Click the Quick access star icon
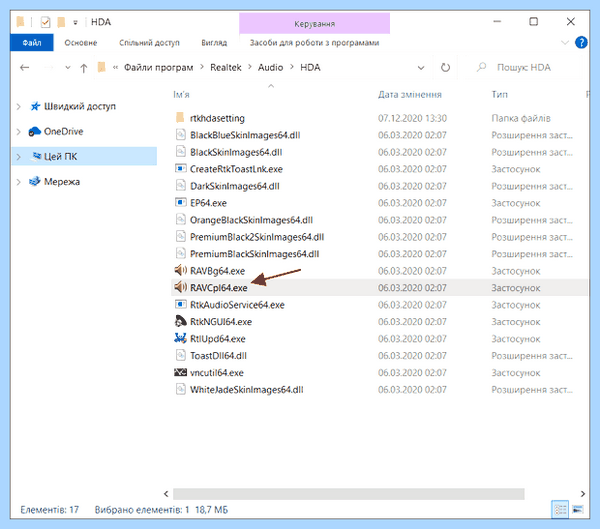 35,106
